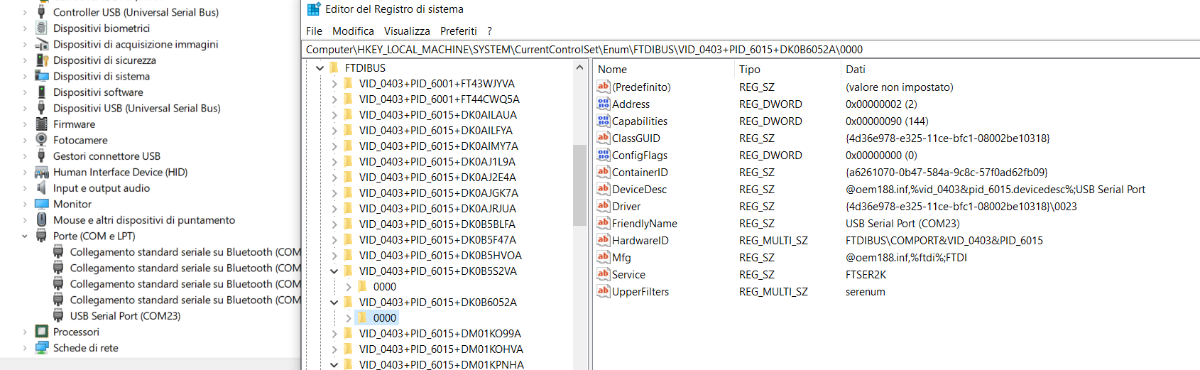Select the 0000 subkey under DK0B5S2VA
This screenshot has width=1200, height=370.
pos(384,286)
